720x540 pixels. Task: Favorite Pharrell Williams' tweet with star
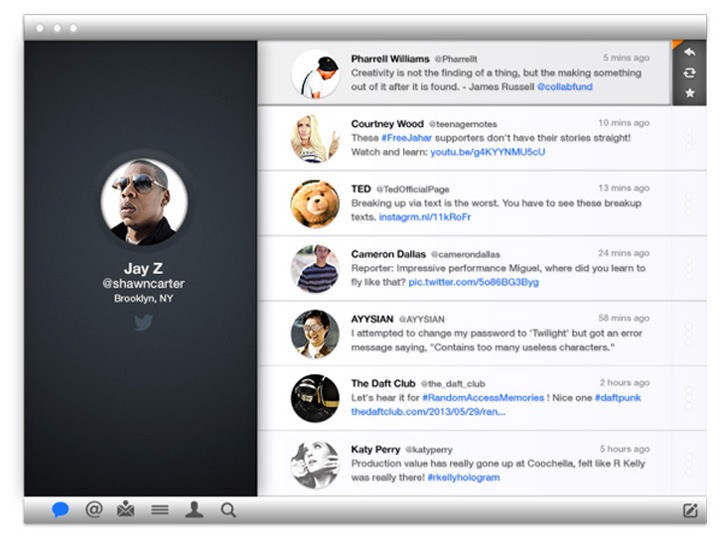point(689,93)
